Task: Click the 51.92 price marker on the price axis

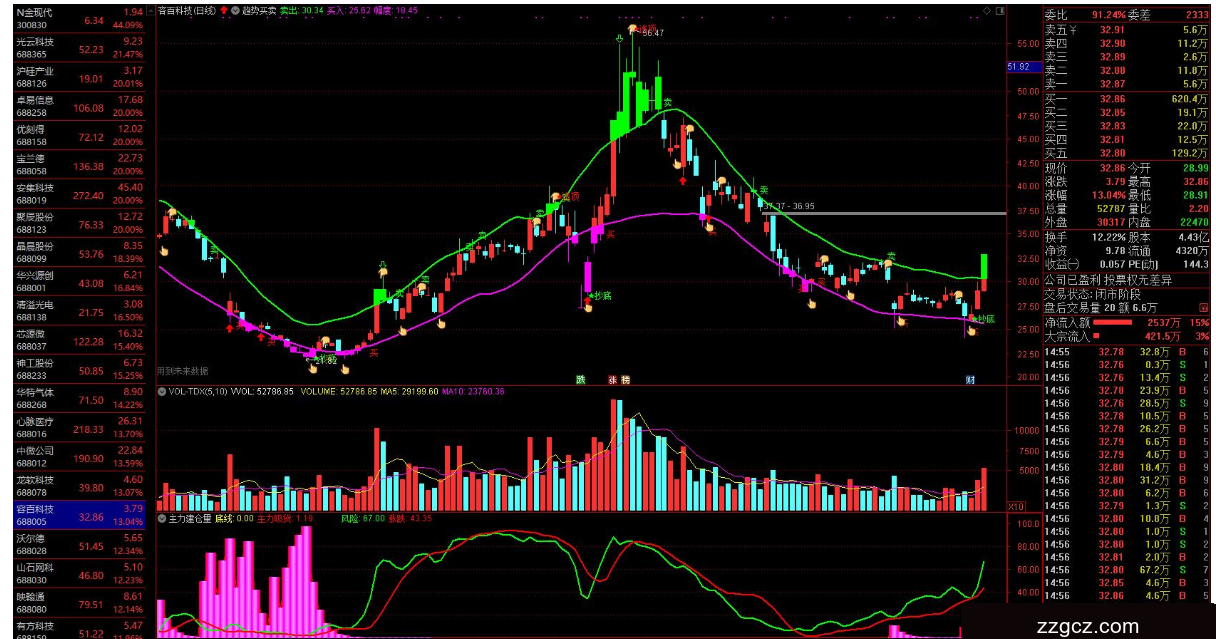Action: (x=1018, y=67)
